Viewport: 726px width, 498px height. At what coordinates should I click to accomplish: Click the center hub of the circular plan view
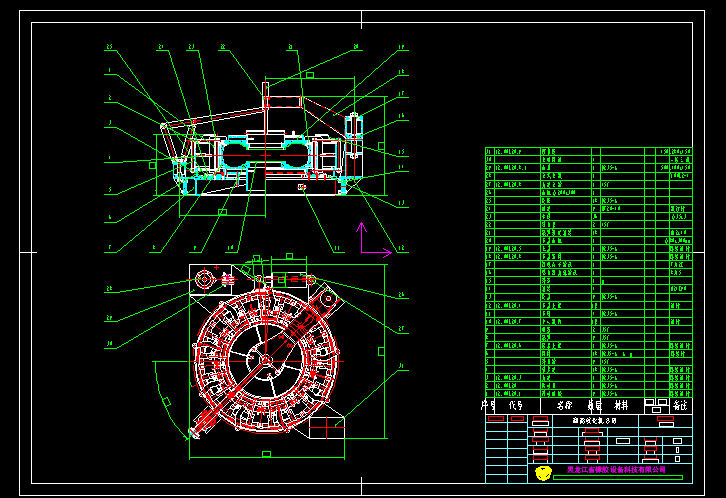tap(265, 360)
